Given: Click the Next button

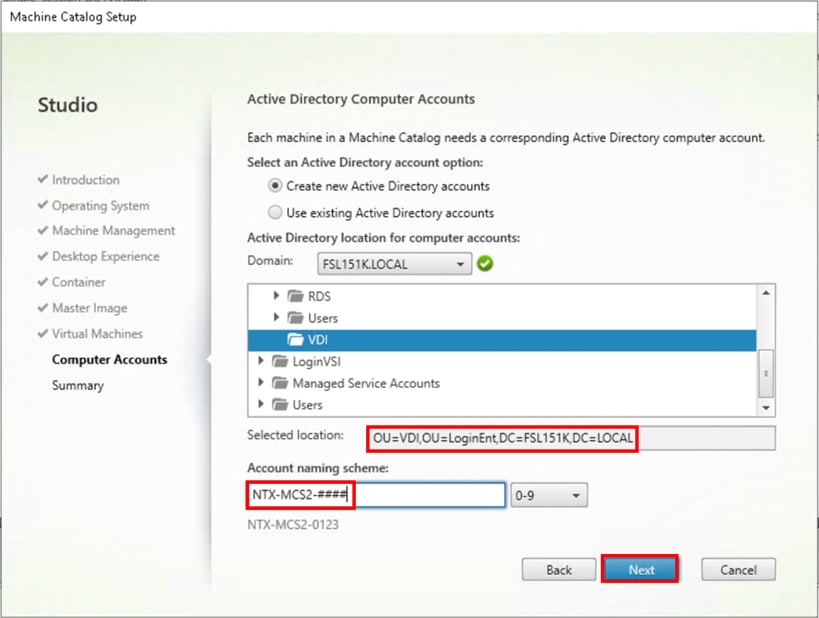Looking at the screenshot, I should [x=640, y=569].
